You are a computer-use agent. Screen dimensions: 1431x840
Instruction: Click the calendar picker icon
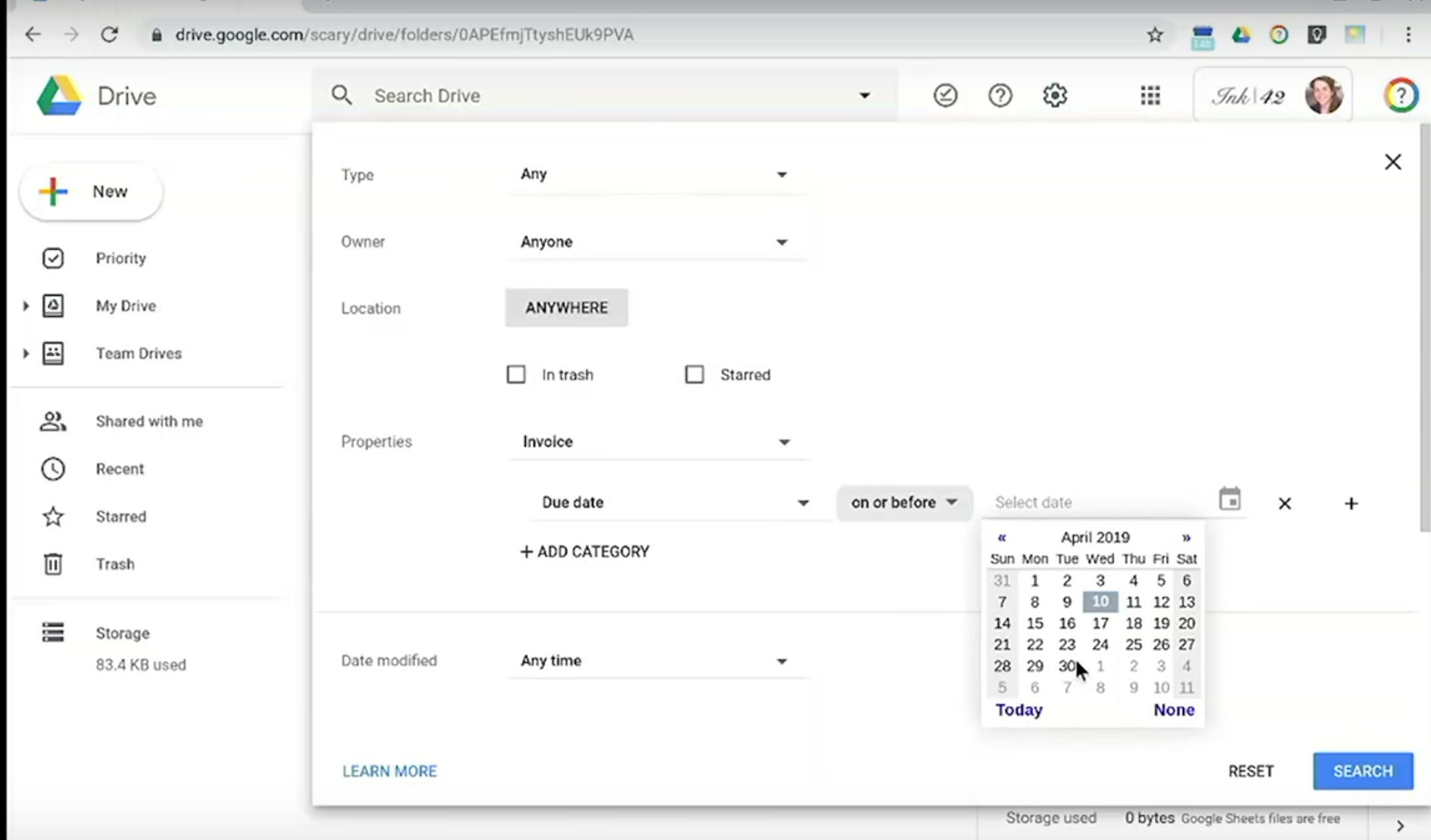[1229, 499]
